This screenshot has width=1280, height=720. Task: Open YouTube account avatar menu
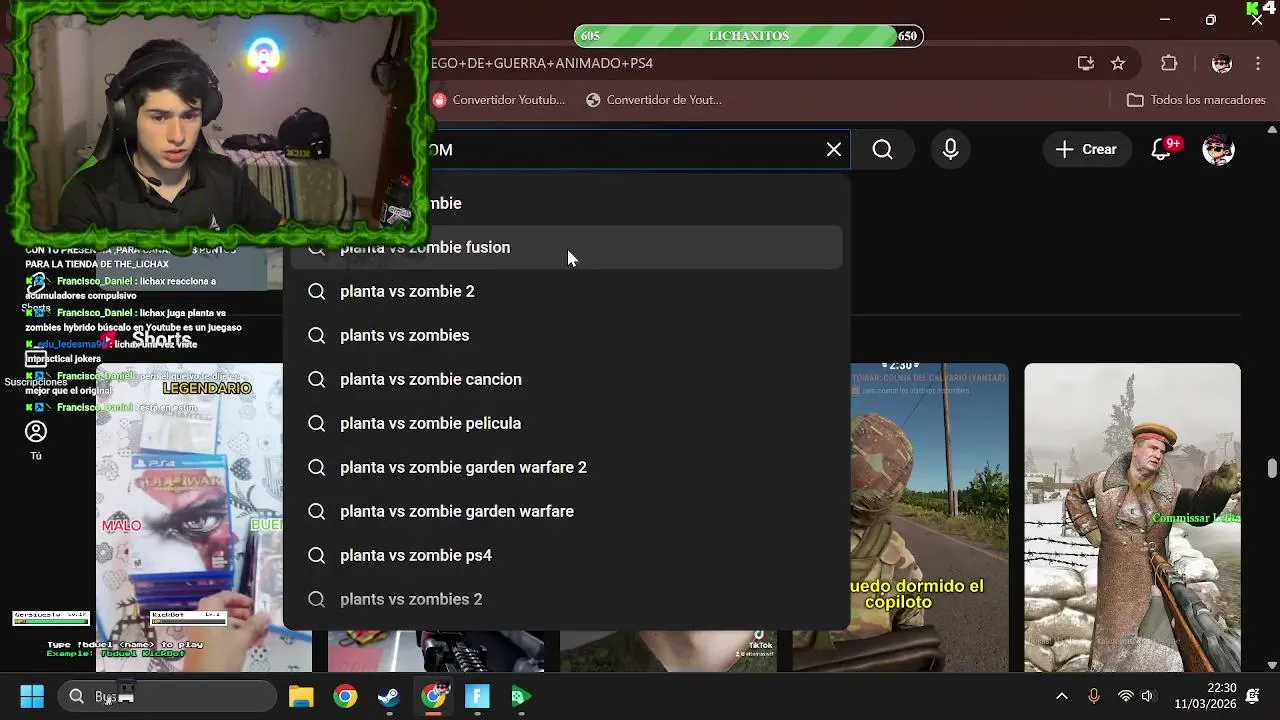coord(1218,149)
